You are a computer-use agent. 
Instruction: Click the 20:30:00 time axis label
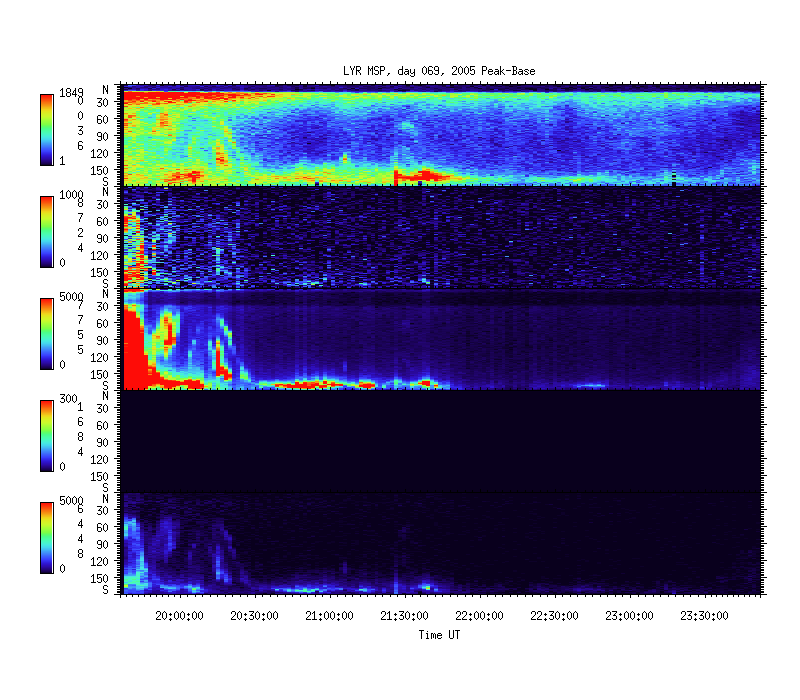point(254,616)
